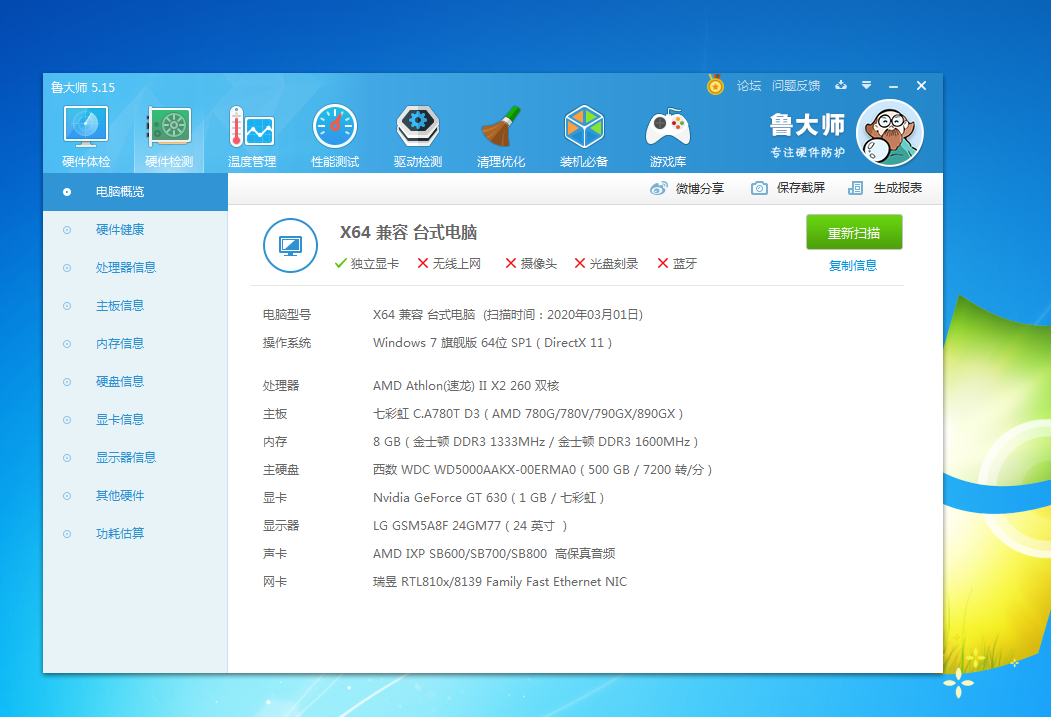Open 显卡信息 in the sidebar
The height and width of the screenshot is (717, 1051).
tap(135, 419)
